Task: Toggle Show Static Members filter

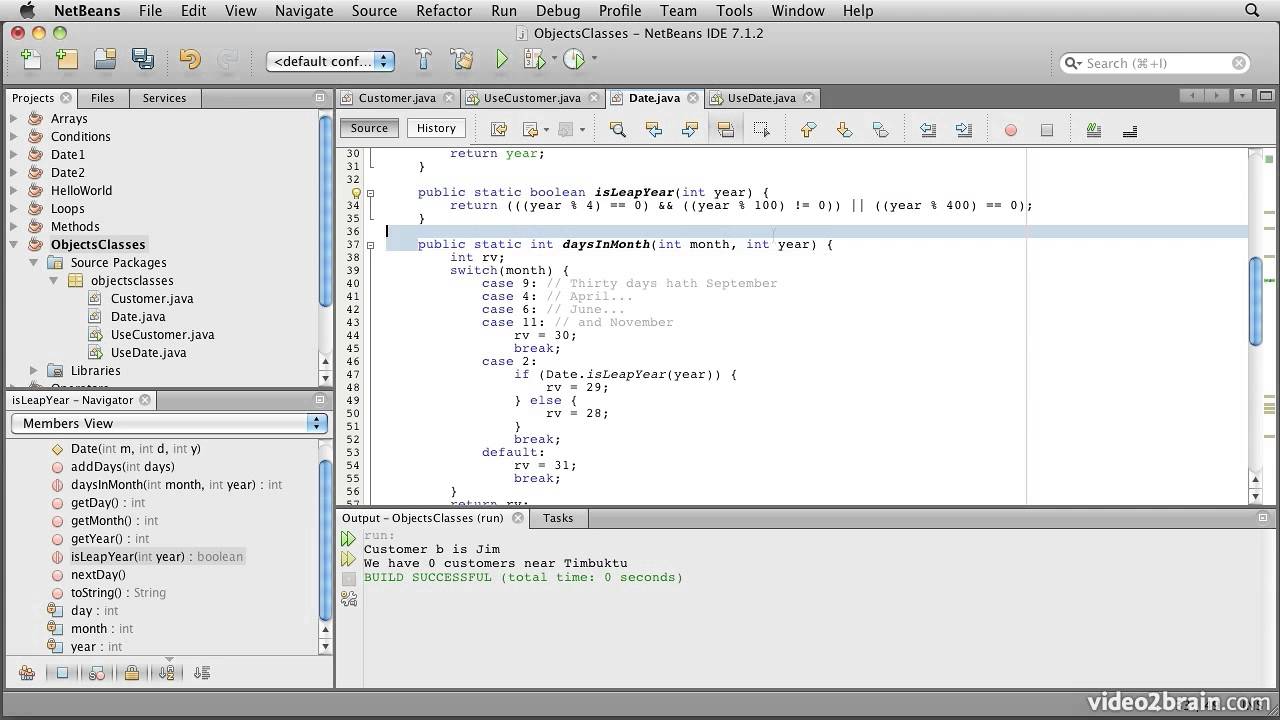Action: click(x=97, y=673)
